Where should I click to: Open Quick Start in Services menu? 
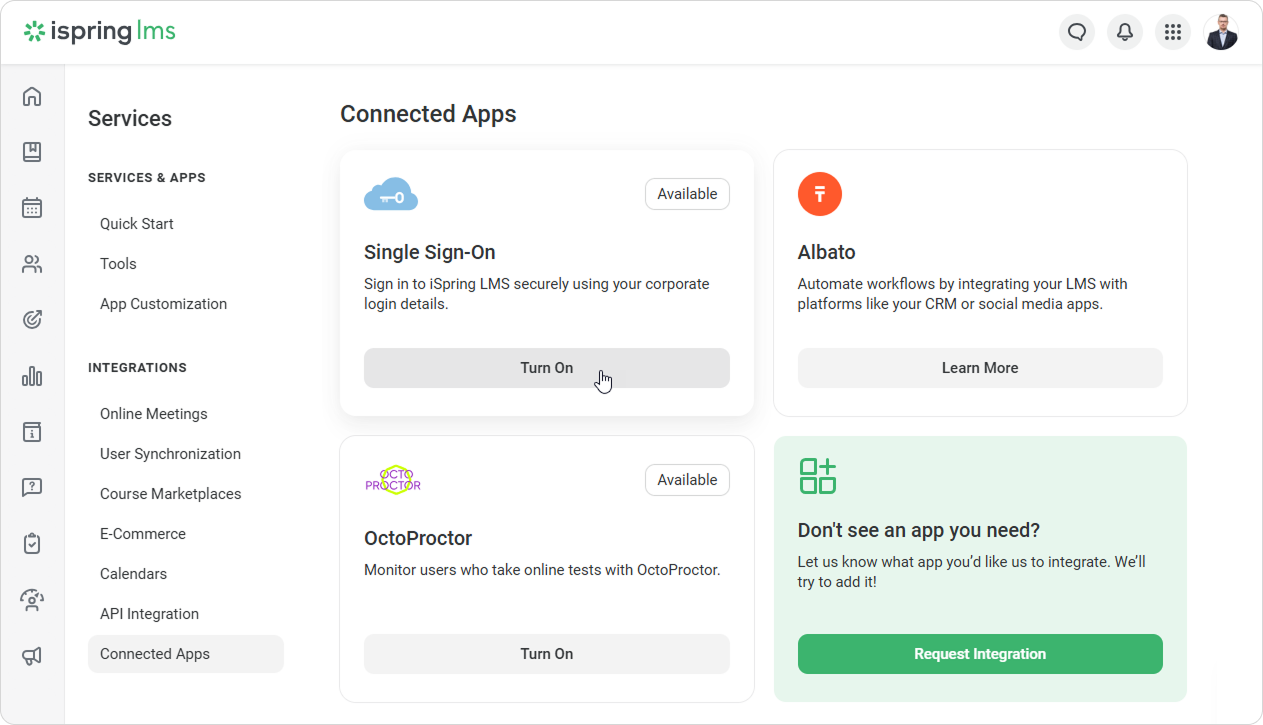[x=137, y=224]
